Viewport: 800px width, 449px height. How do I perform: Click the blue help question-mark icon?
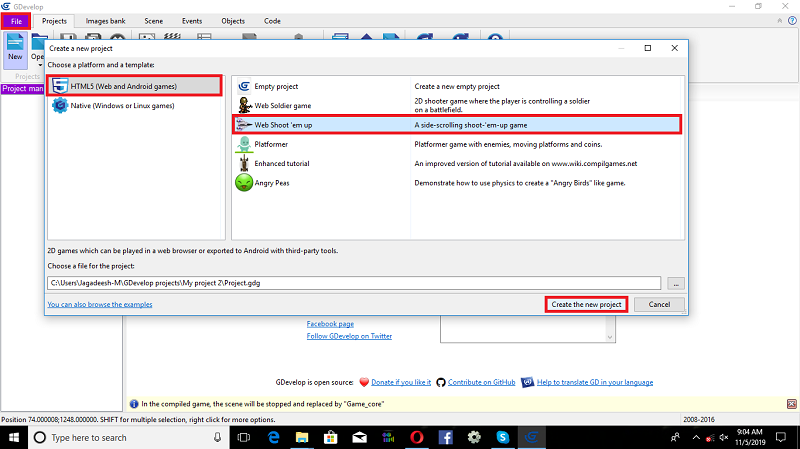point(792,21)
